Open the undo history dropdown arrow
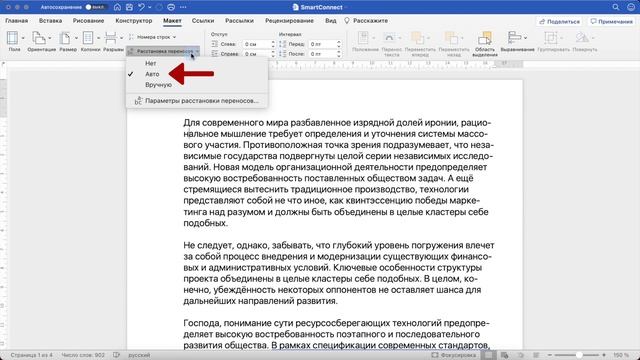The image size is (640, 360). (149, 7)
